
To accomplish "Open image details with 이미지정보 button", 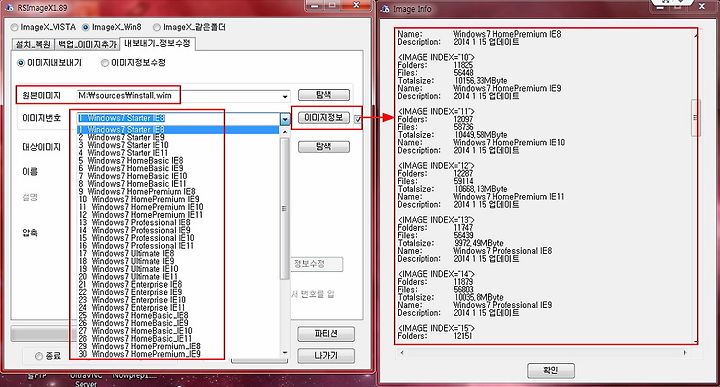I will pos(324,118).
